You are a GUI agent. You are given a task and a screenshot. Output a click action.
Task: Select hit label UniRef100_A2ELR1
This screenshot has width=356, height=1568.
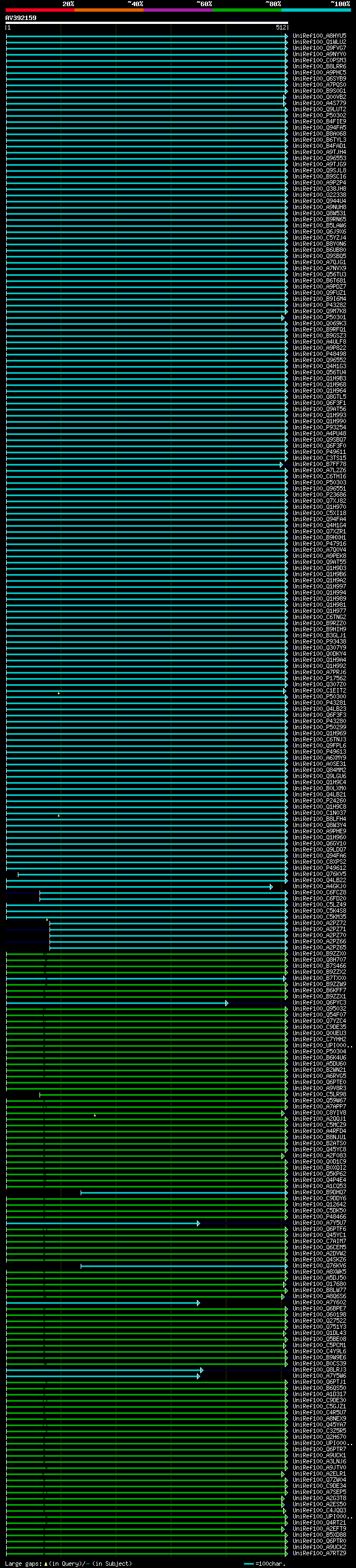[319, 1473]
